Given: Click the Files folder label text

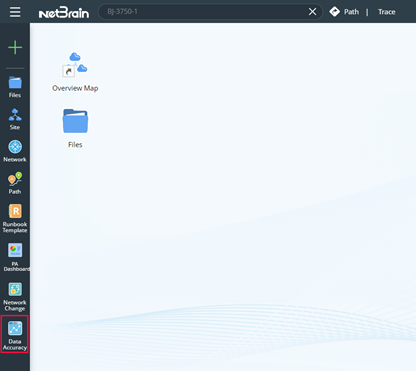Looking at the screenshot, I should (x=75, y=145).
